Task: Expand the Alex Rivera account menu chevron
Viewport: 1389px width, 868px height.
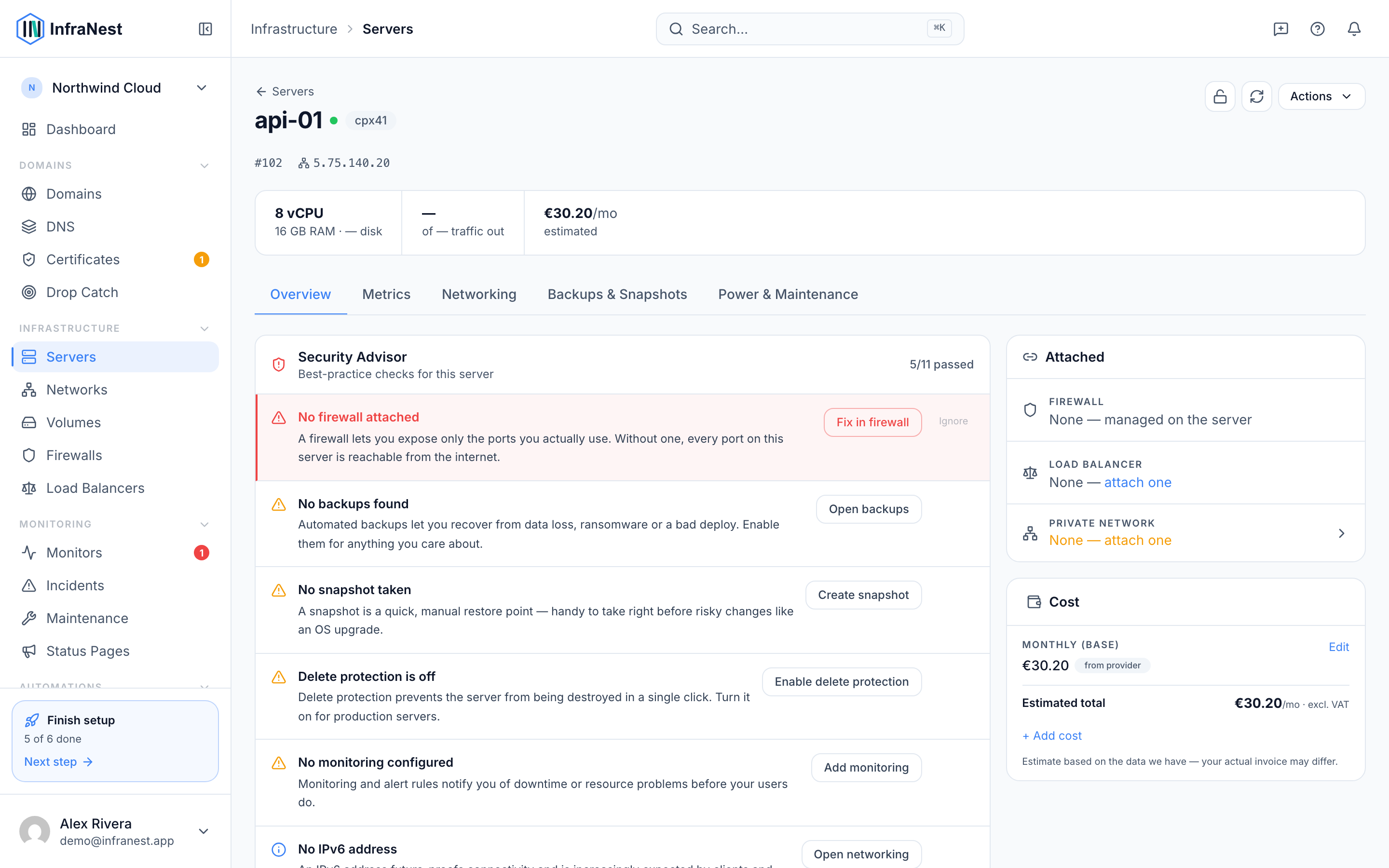Action: (203, 831)
